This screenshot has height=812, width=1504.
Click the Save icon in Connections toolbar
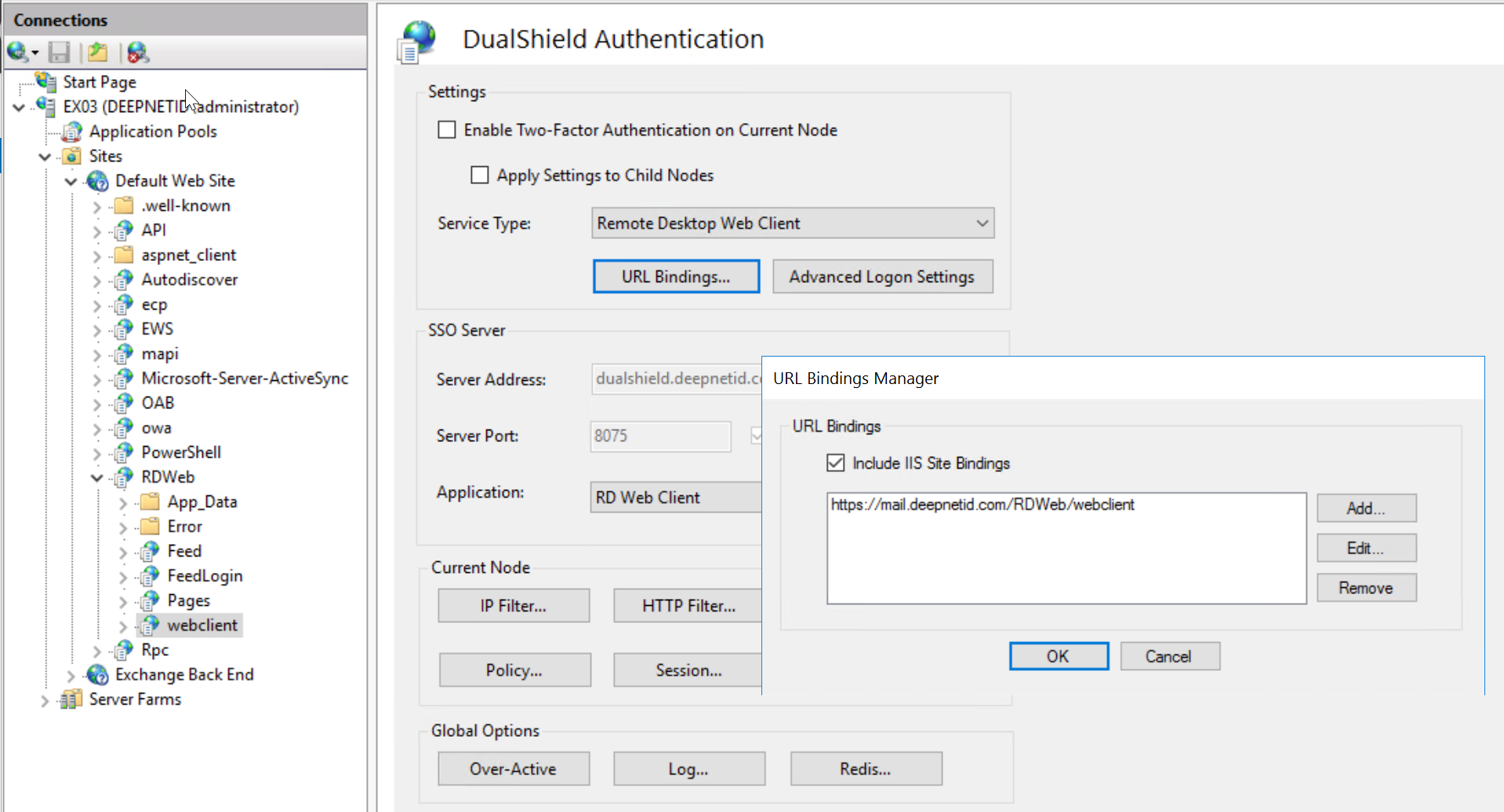[59, 53]
